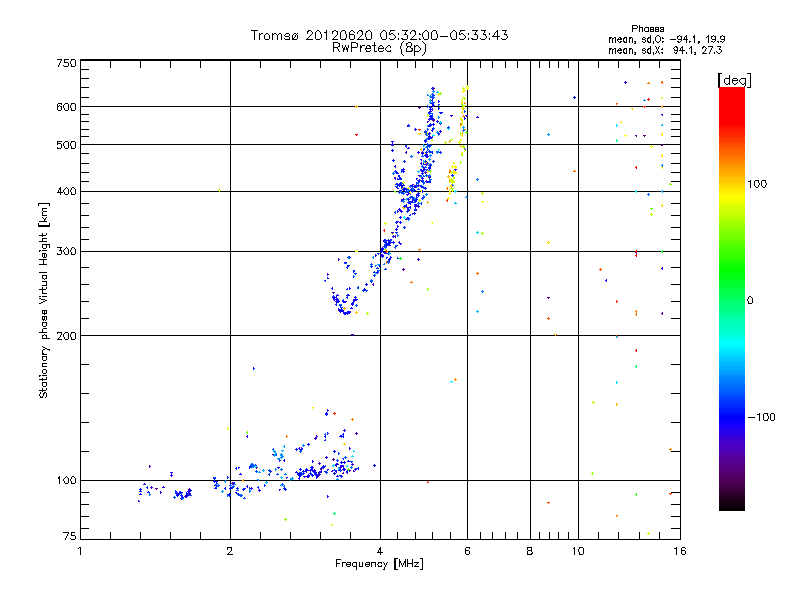
Task: Click the x-axis '1' tick label
Action: [x=80, y=551]
